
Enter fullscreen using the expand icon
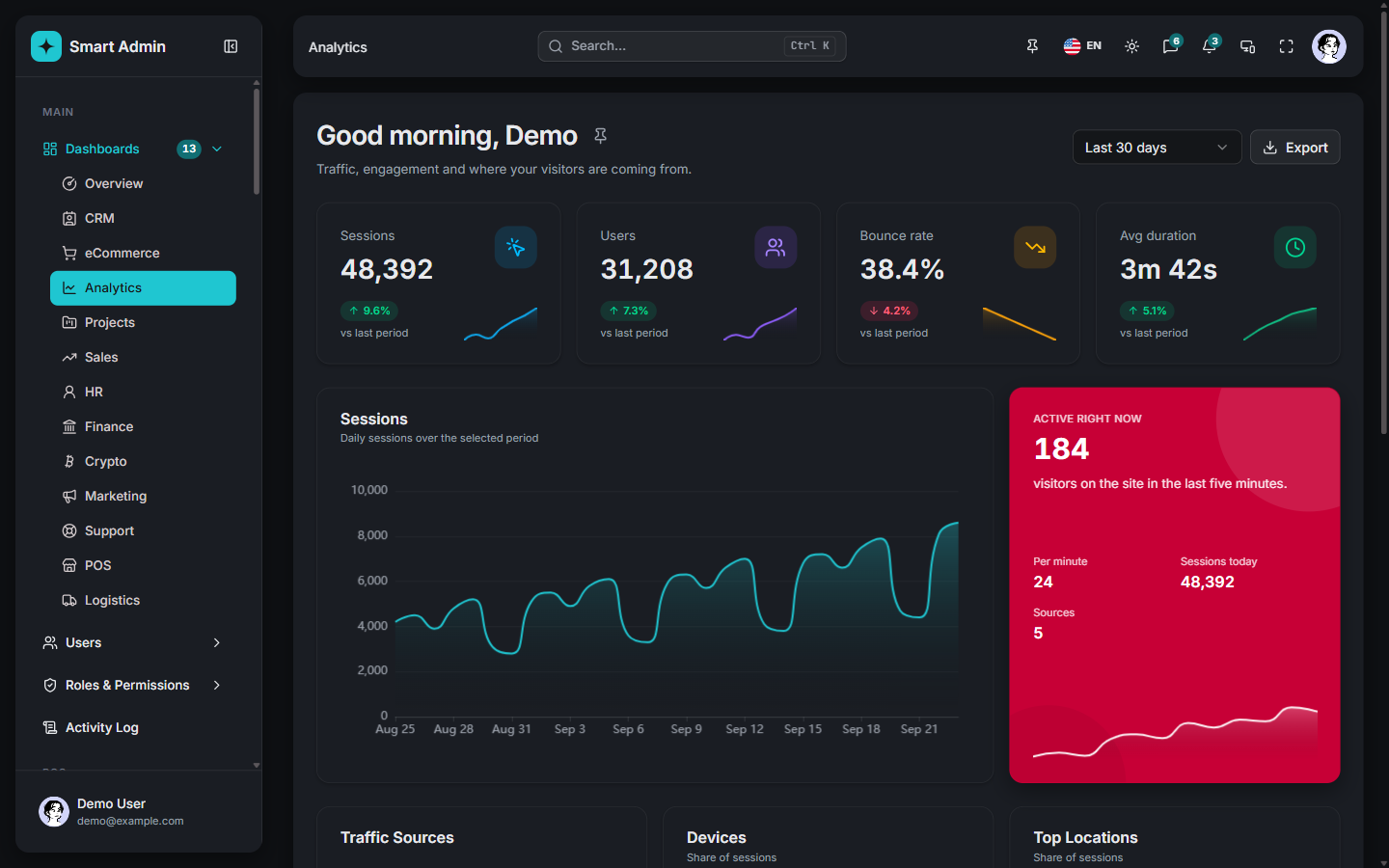[x=1286, y=46]
